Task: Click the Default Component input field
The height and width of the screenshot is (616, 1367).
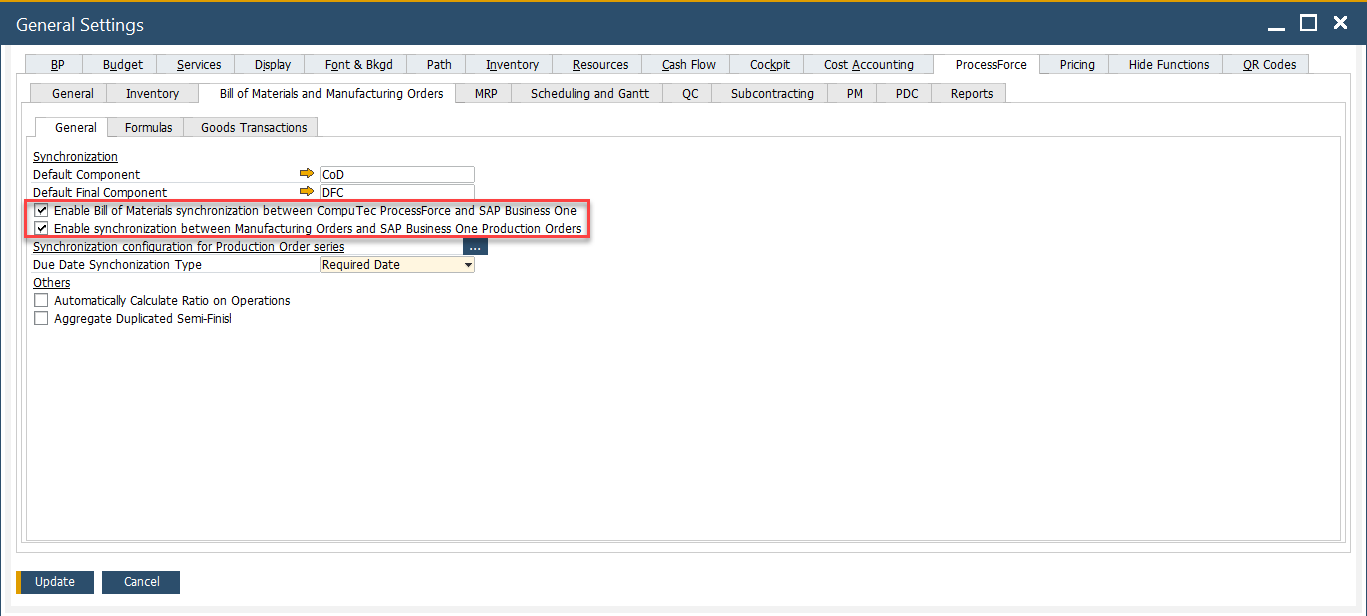Action: click(x=397, y=175)
